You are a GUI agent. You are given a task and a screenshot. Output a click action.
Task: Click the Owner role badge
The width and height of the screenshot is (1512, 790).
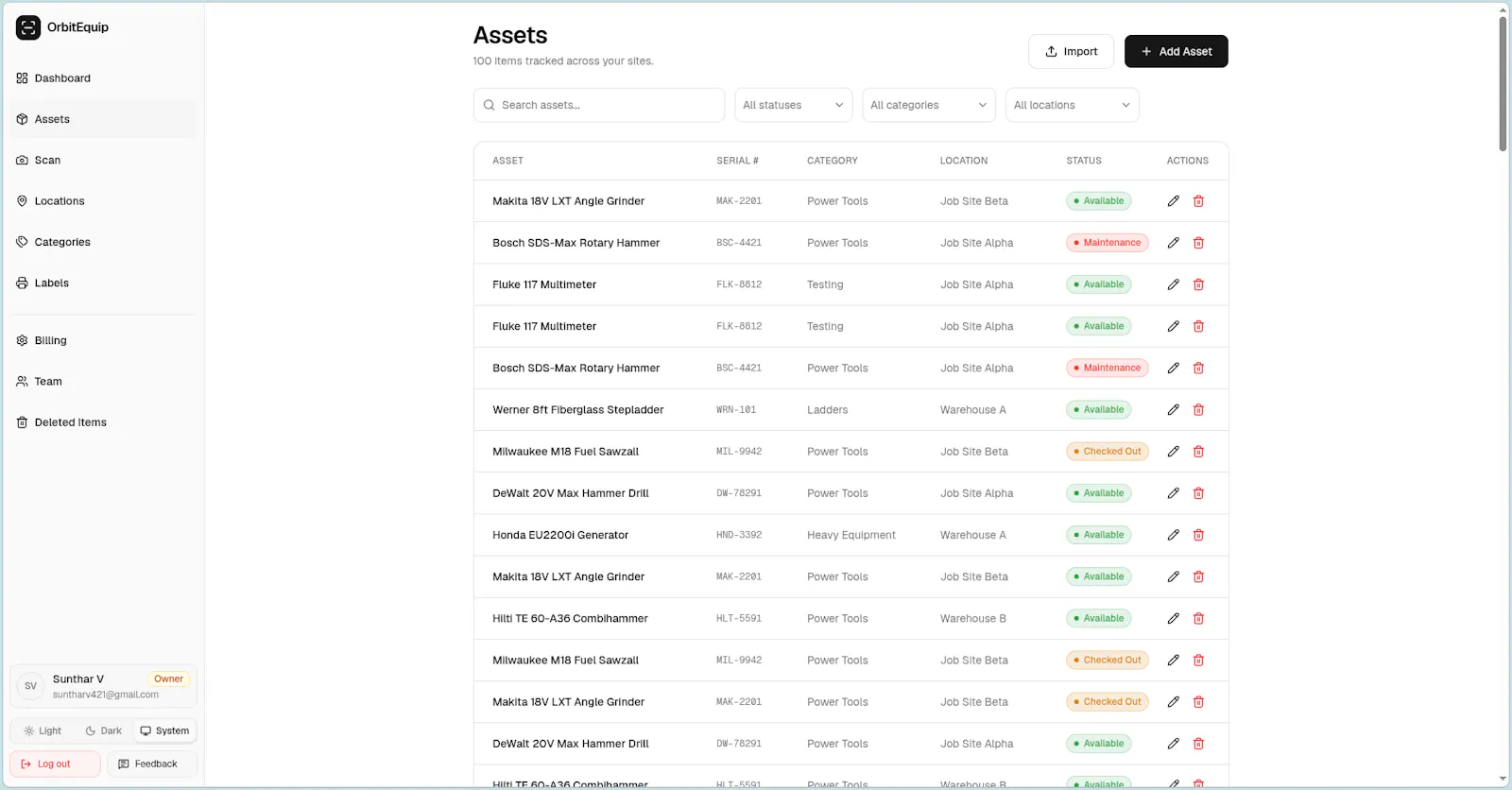168,678
